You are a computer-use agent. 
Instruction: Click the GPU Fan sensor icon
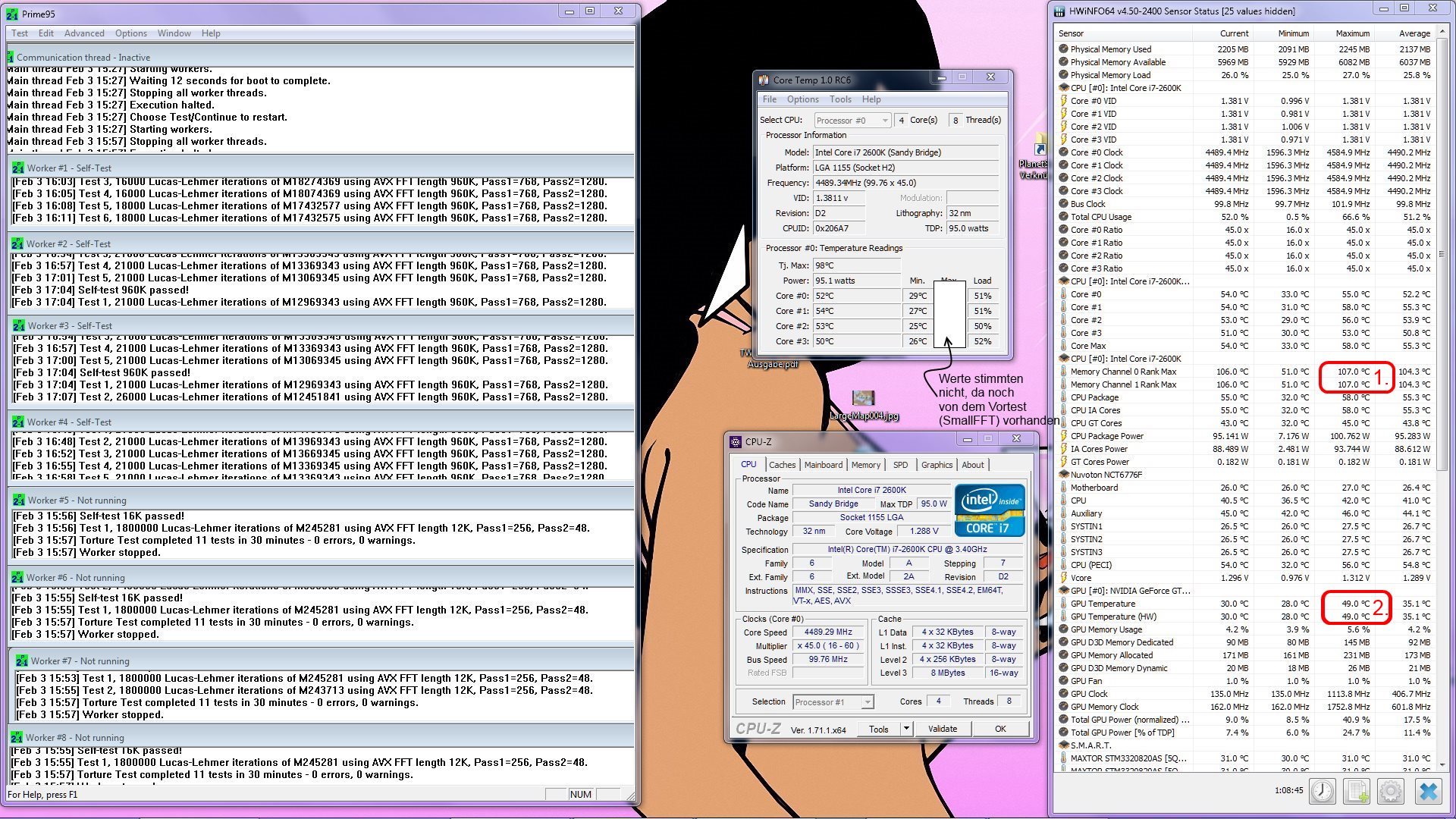(x=1063, y=681)
